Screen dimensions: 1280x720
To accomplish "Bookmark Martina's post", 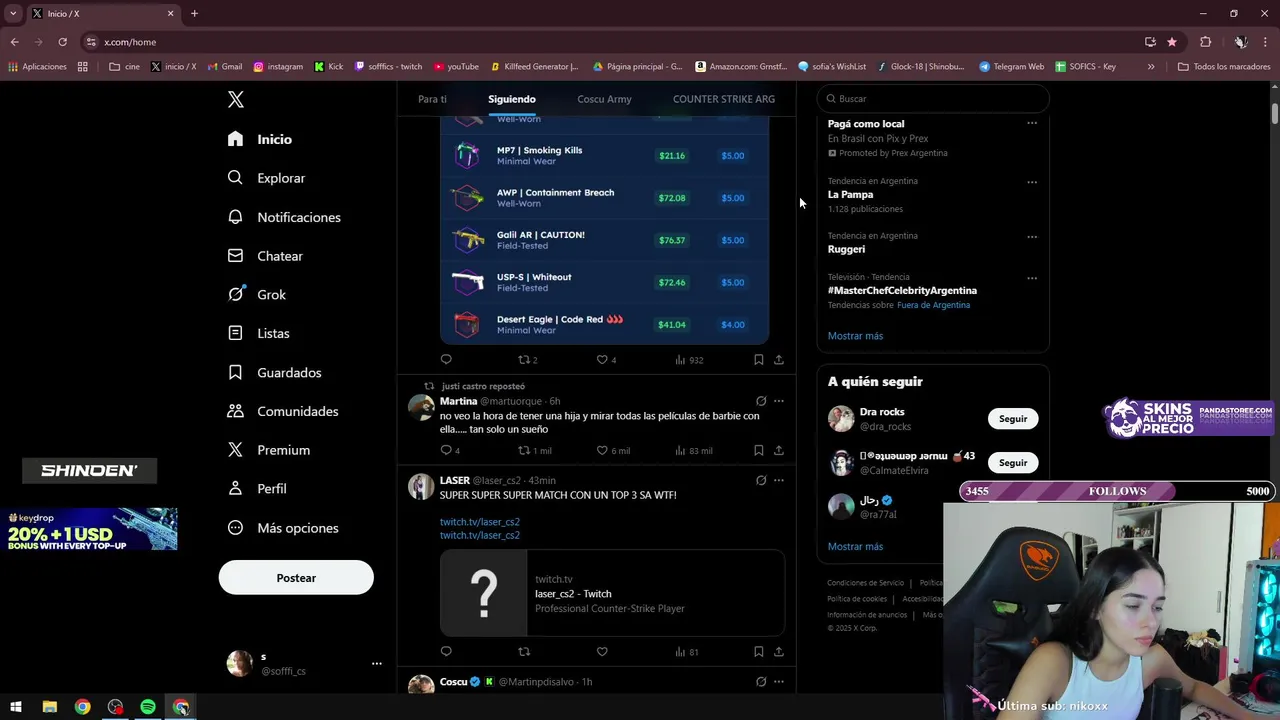I will pyautogui.click(x=758, y=450).
